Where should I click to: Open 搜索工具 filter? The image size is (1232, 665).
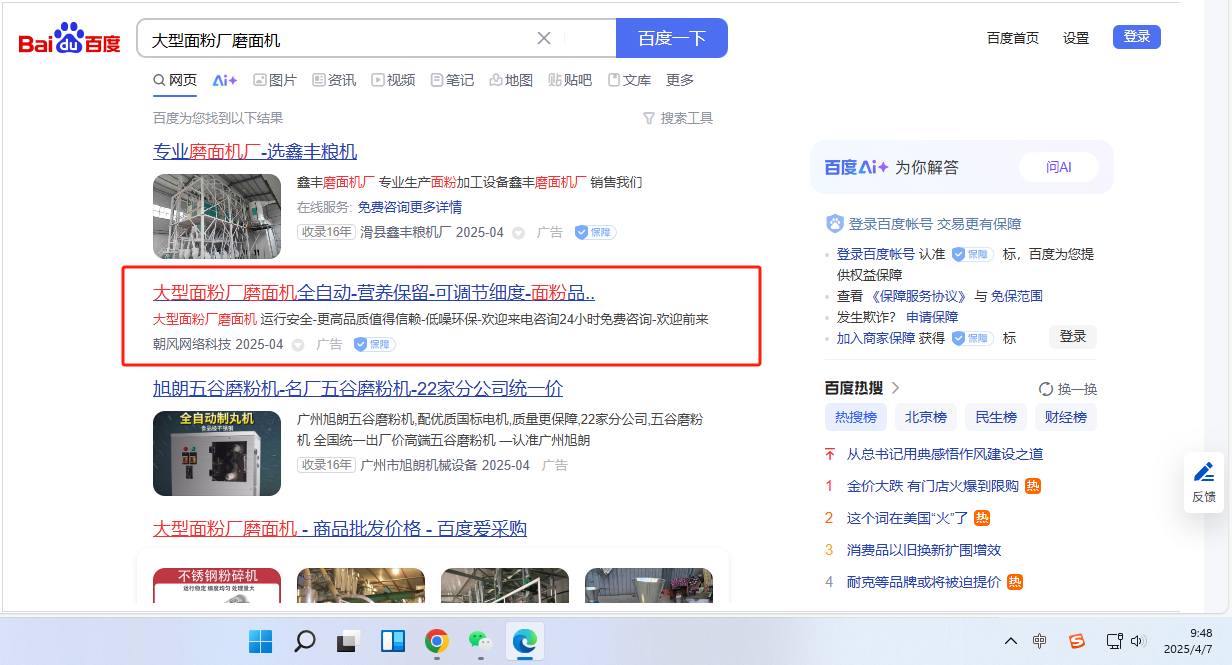pos(678,118)
